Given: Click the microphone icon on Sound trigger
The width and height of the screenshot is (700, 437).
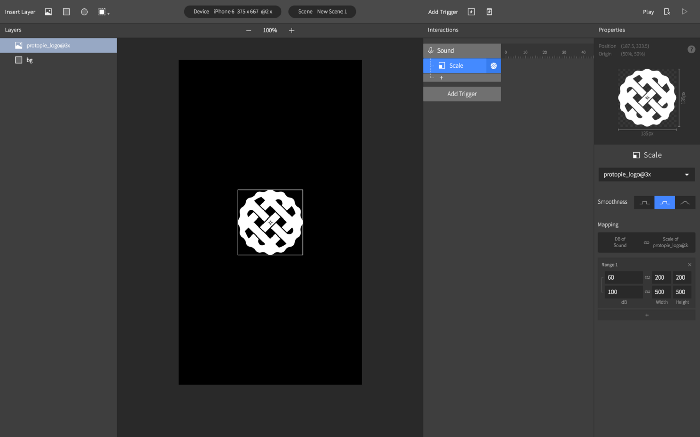Looking at the screenshot, I should click(x=431, y=50).
